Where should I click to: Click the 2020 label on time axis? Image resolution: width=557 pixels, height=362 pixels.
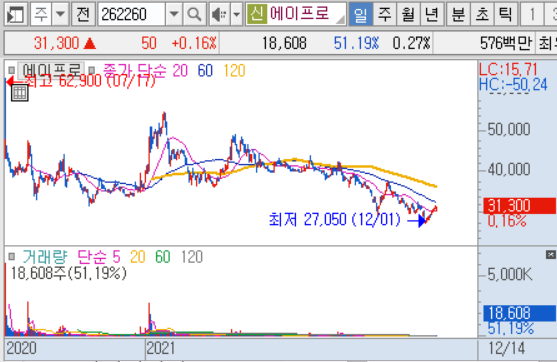[21, 348]
